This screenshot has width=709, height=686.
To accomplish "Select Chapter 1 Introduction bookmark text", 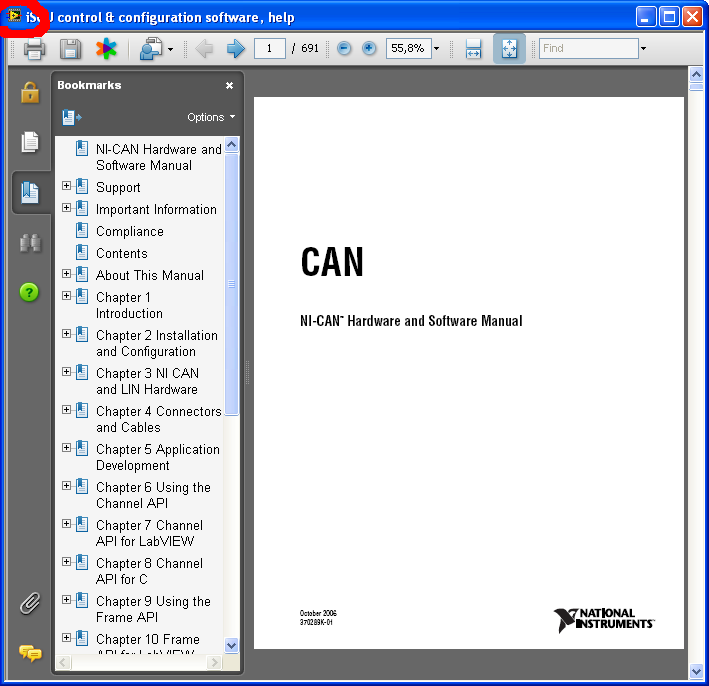I will [129, 305].
